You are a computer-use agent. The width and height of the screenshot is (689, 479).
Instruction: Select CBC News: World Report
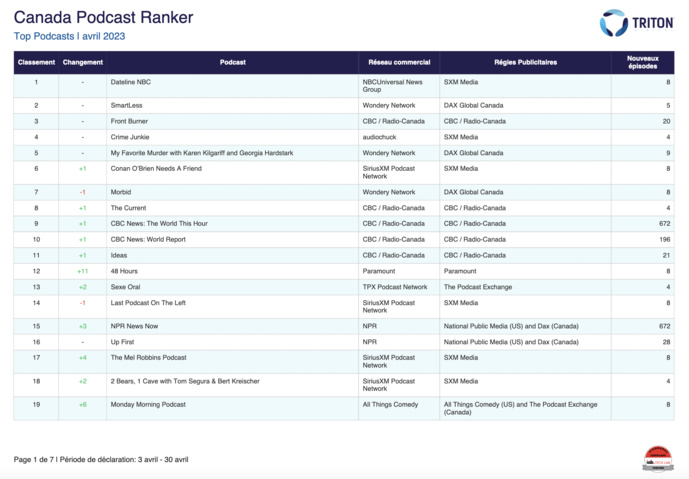[148, 240]
